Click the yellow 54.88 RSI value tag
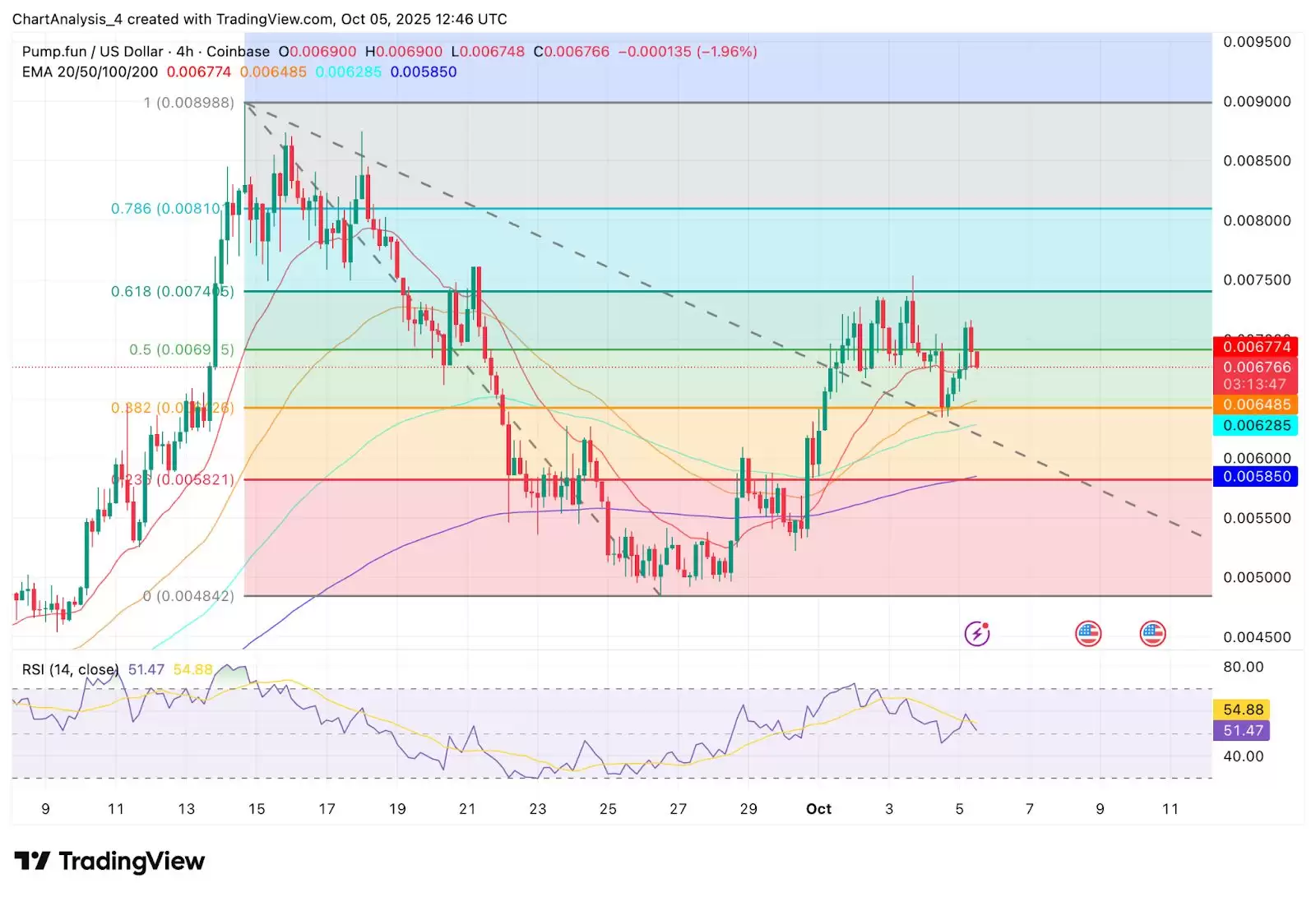Image resolution: width=1316 pixels, height=897 pixels. [x=1242, y=710]
